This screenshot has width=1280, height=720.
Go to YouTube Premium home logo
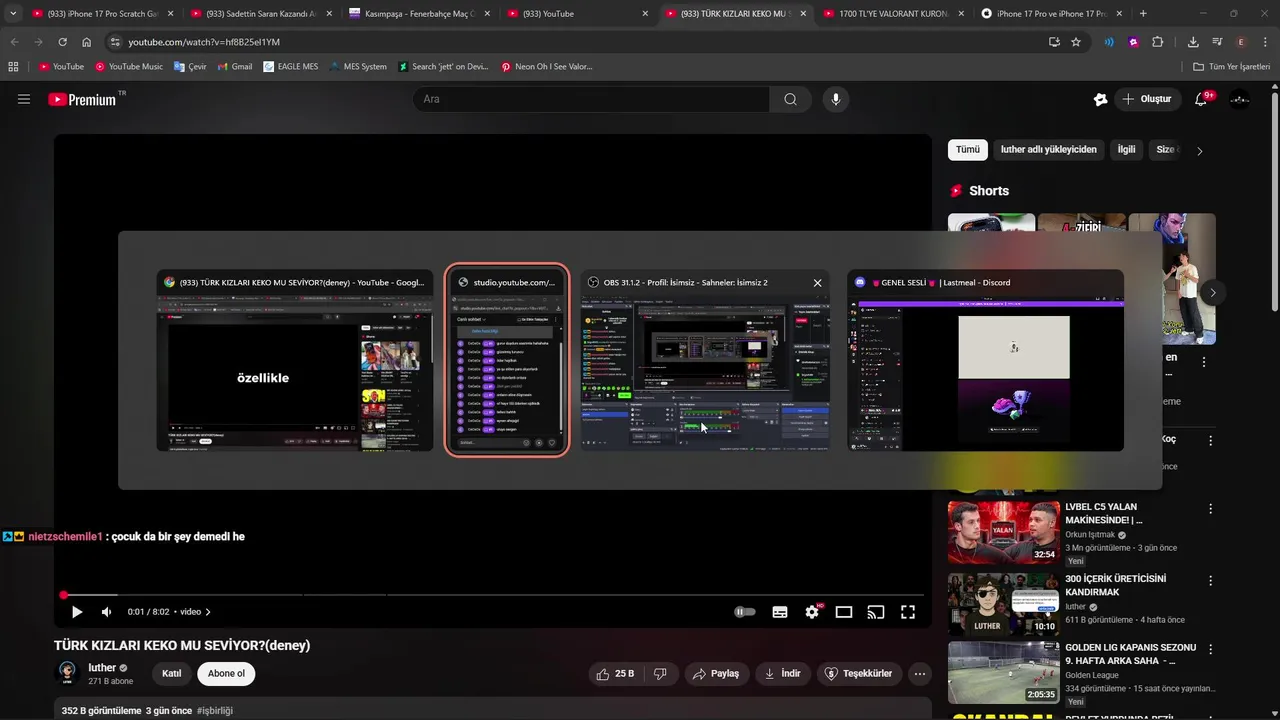pyautogui.click(x=82, y=99)
